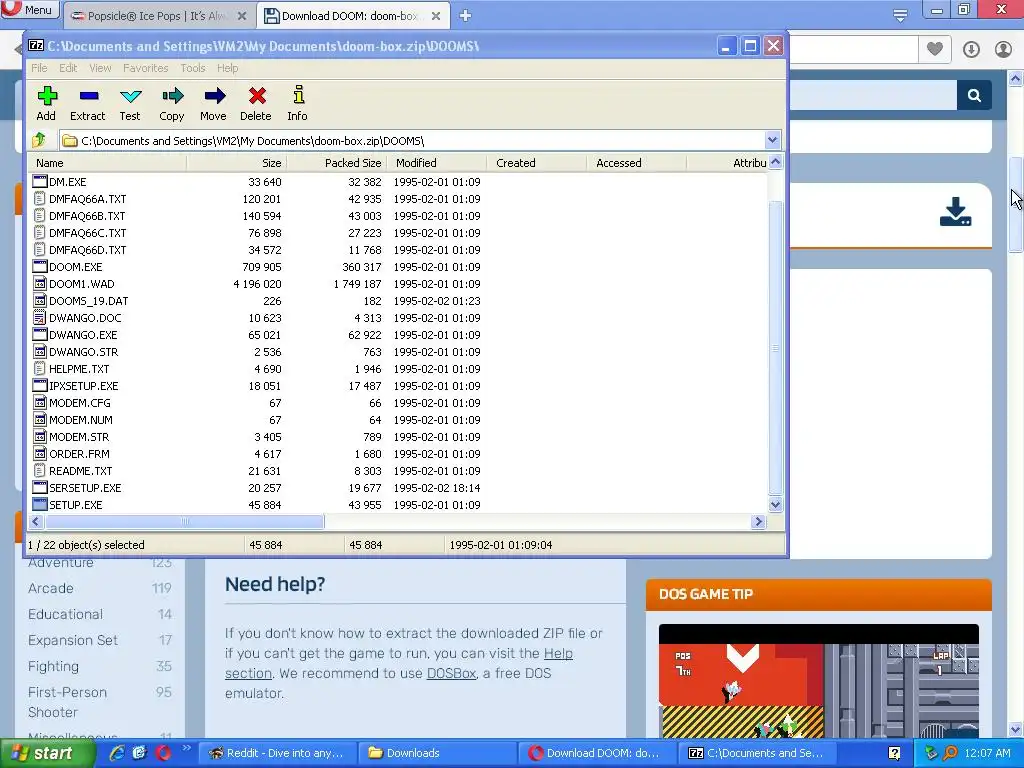Open the File menu in 7-Zip
This screenshot has height=768, width=1024.
click(x=39, y=68)
